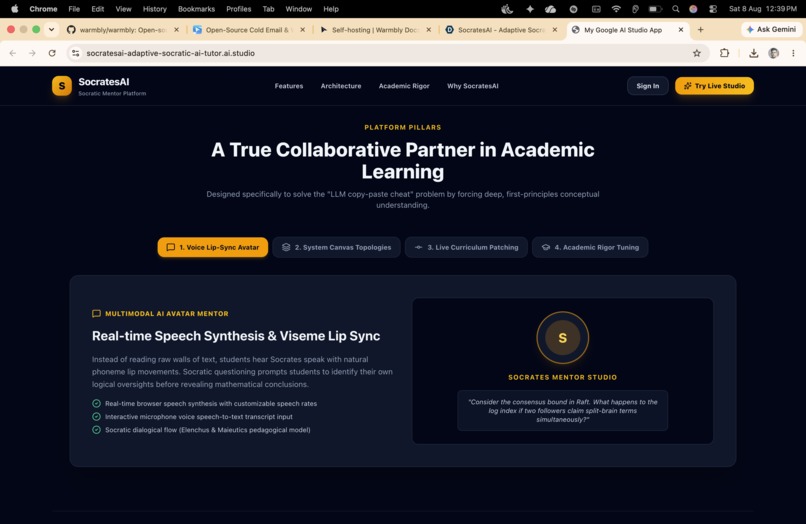Viewport: 806px width, 524px height.
Task: Open Spotlight search icon in menu bar
Action: (675, 9)
